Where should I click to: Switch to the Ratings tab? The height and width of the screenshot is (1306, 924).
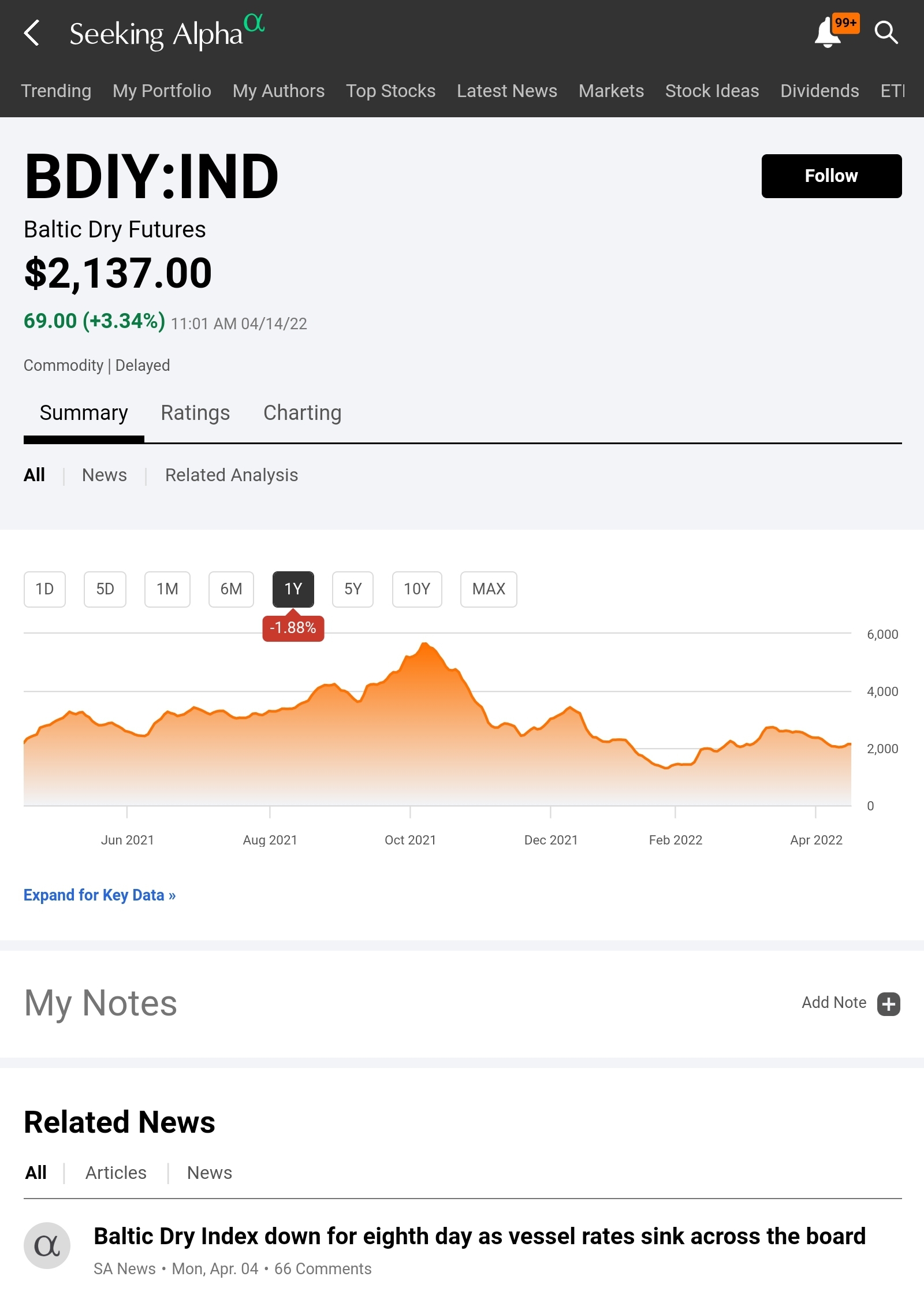coord(195,413)
